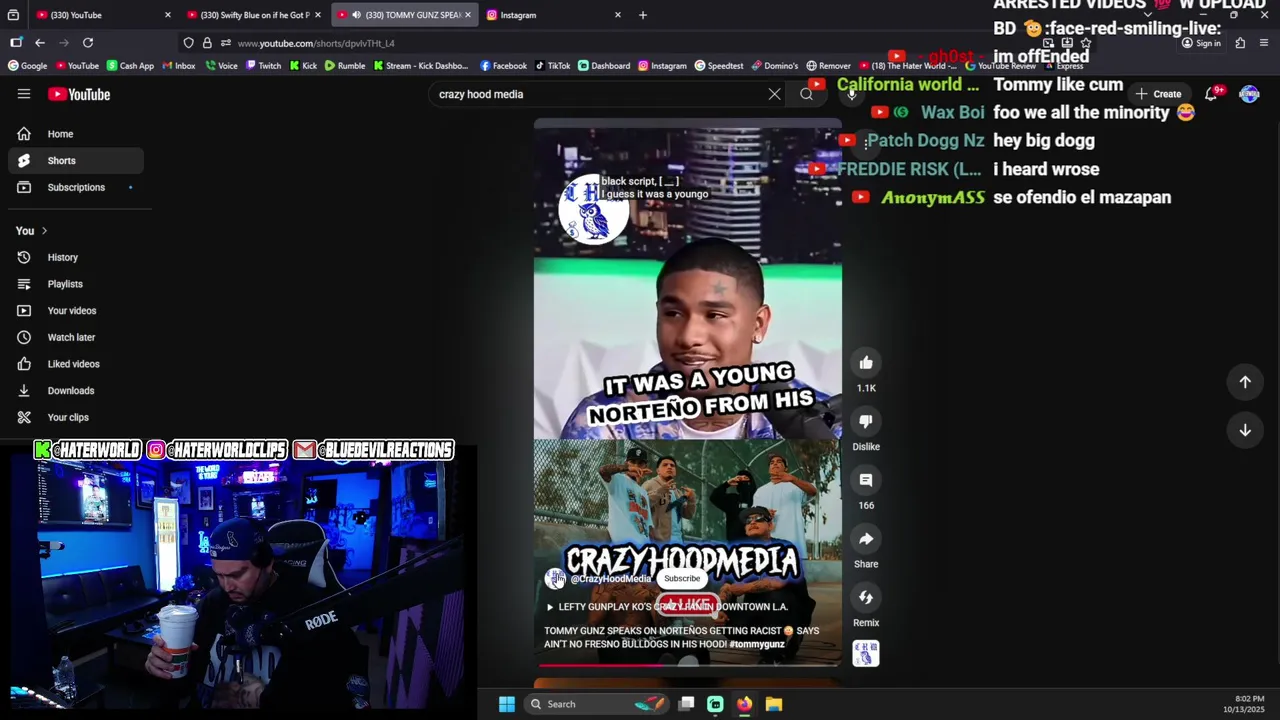This screenshot has width=1280, height=720.
Task: Open YouTube notifications bell
Action: point(1211,94)
